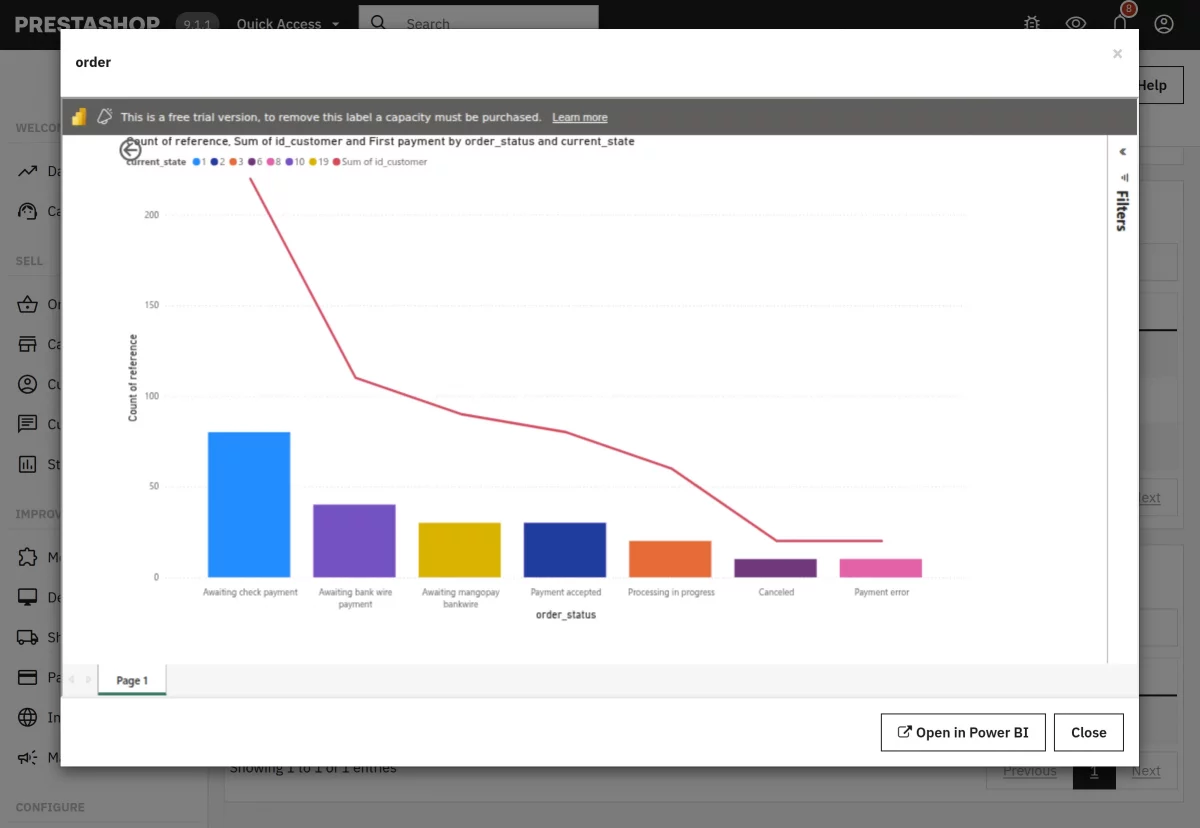This screenshot has height=828, width=1200.
Task: Click the 'order_status' axis title
Action: (566, 615)
